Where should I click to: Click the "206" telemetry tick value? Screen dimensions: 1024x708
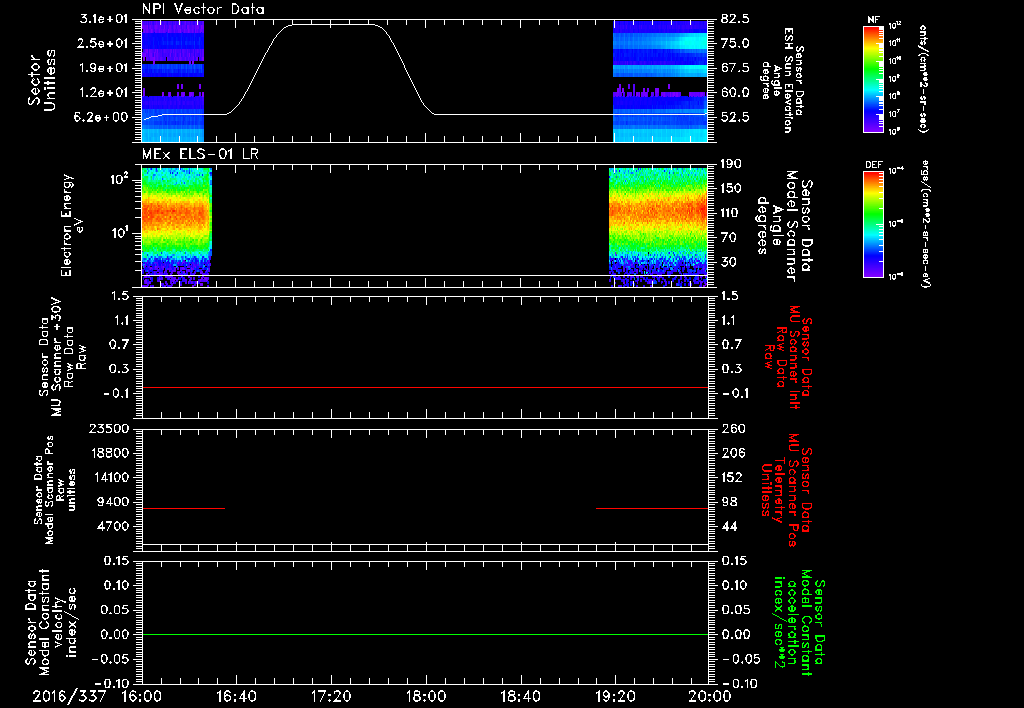point(733,453)
